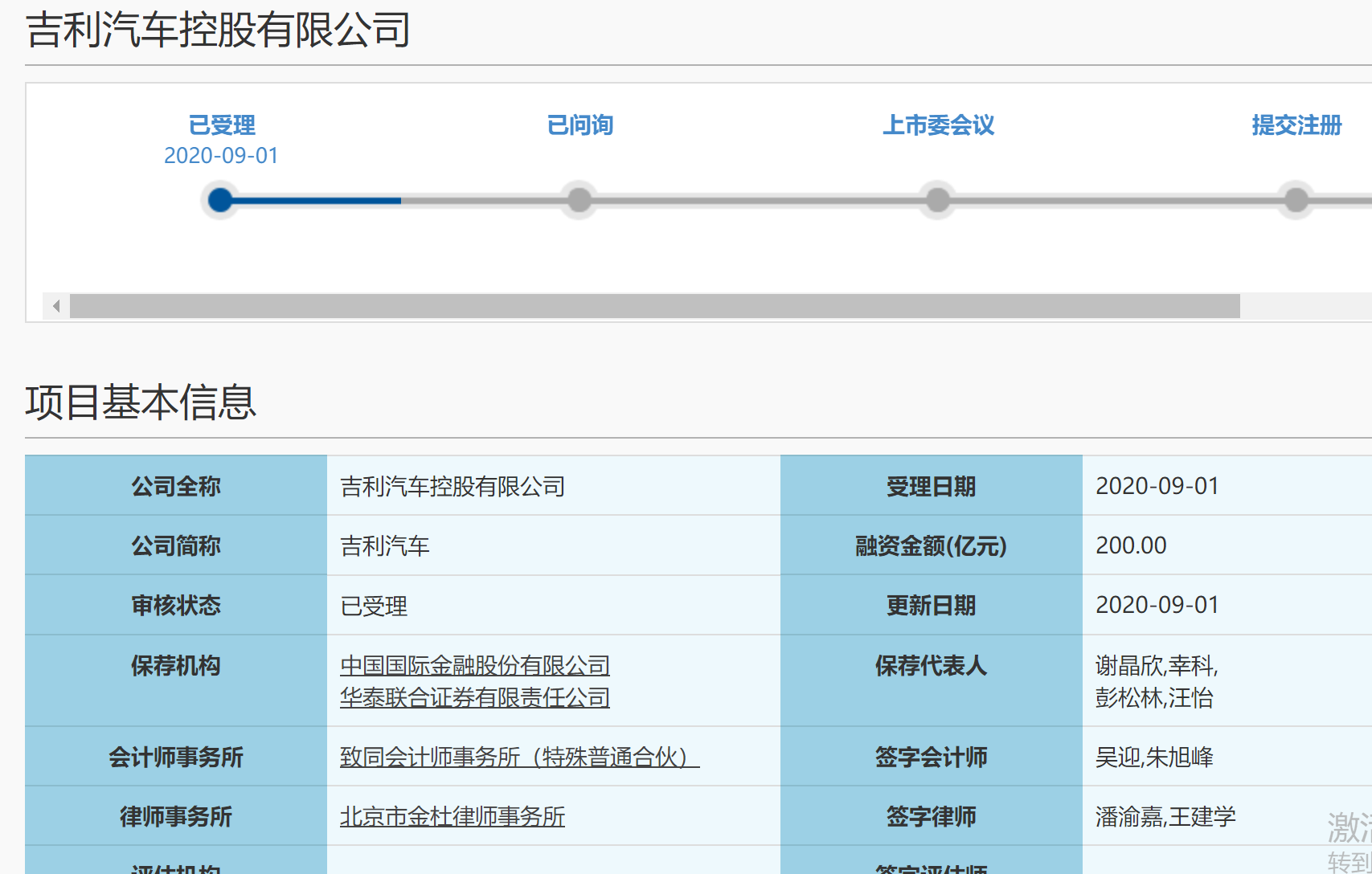Click the 融资金额 value 200.00
This screenshot has width=1372, height=874.
click(x=1131, y=546)
